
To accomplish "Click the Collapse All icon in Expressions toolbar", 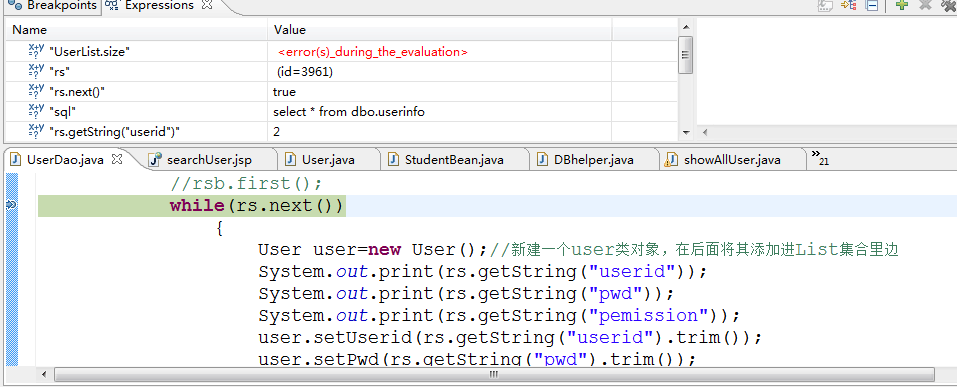I will click(x=873, y=5).
